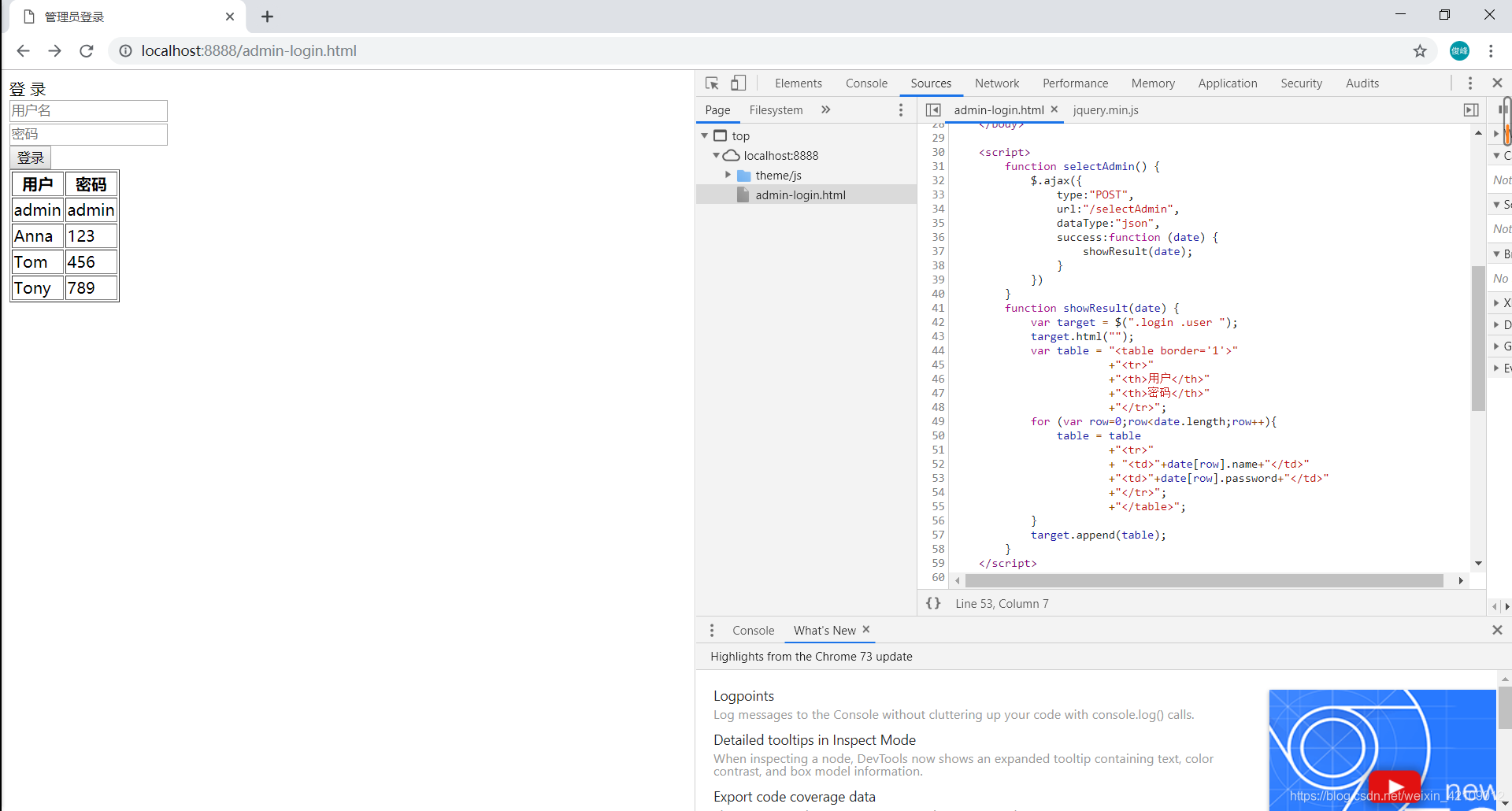
Task: Switch to the Console panel tab
Action: (x=866, y=83)
